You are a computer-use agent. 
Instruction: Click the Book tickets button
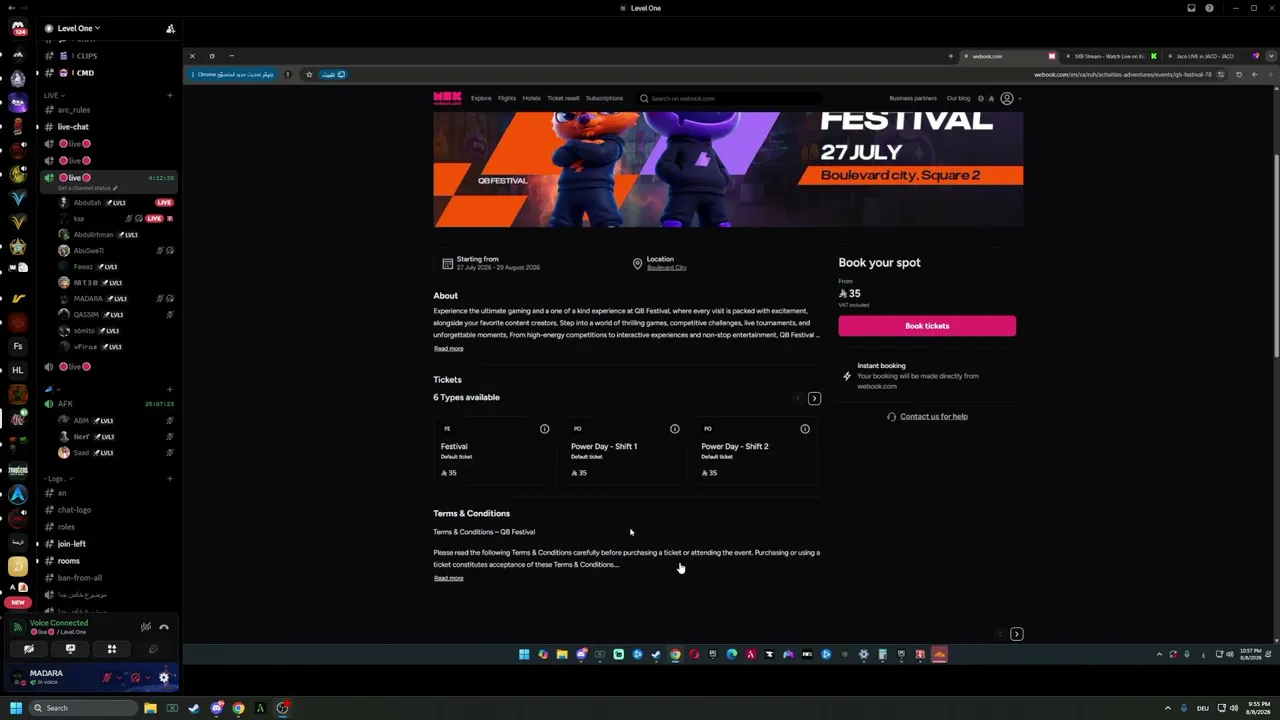pyautogui.click(x=927, y=326)
